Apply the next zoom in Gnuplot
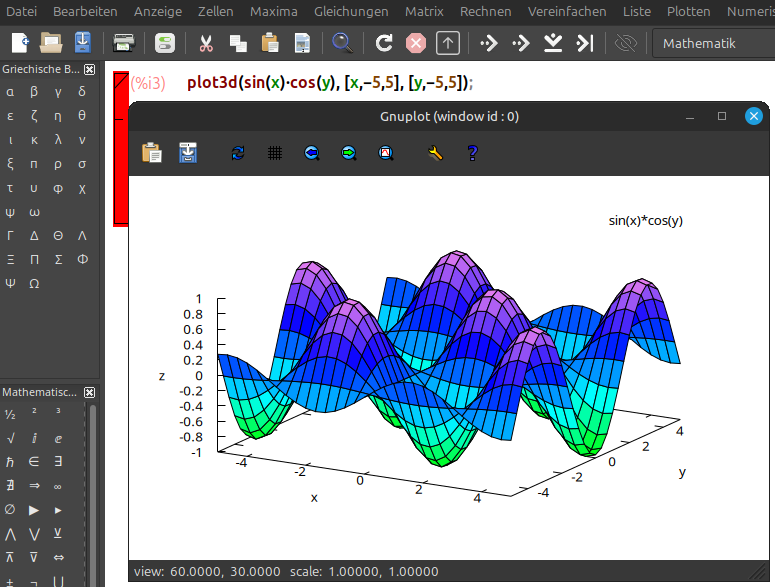The height and width of the screenshot is (587, 775). [x=348, y=153]
